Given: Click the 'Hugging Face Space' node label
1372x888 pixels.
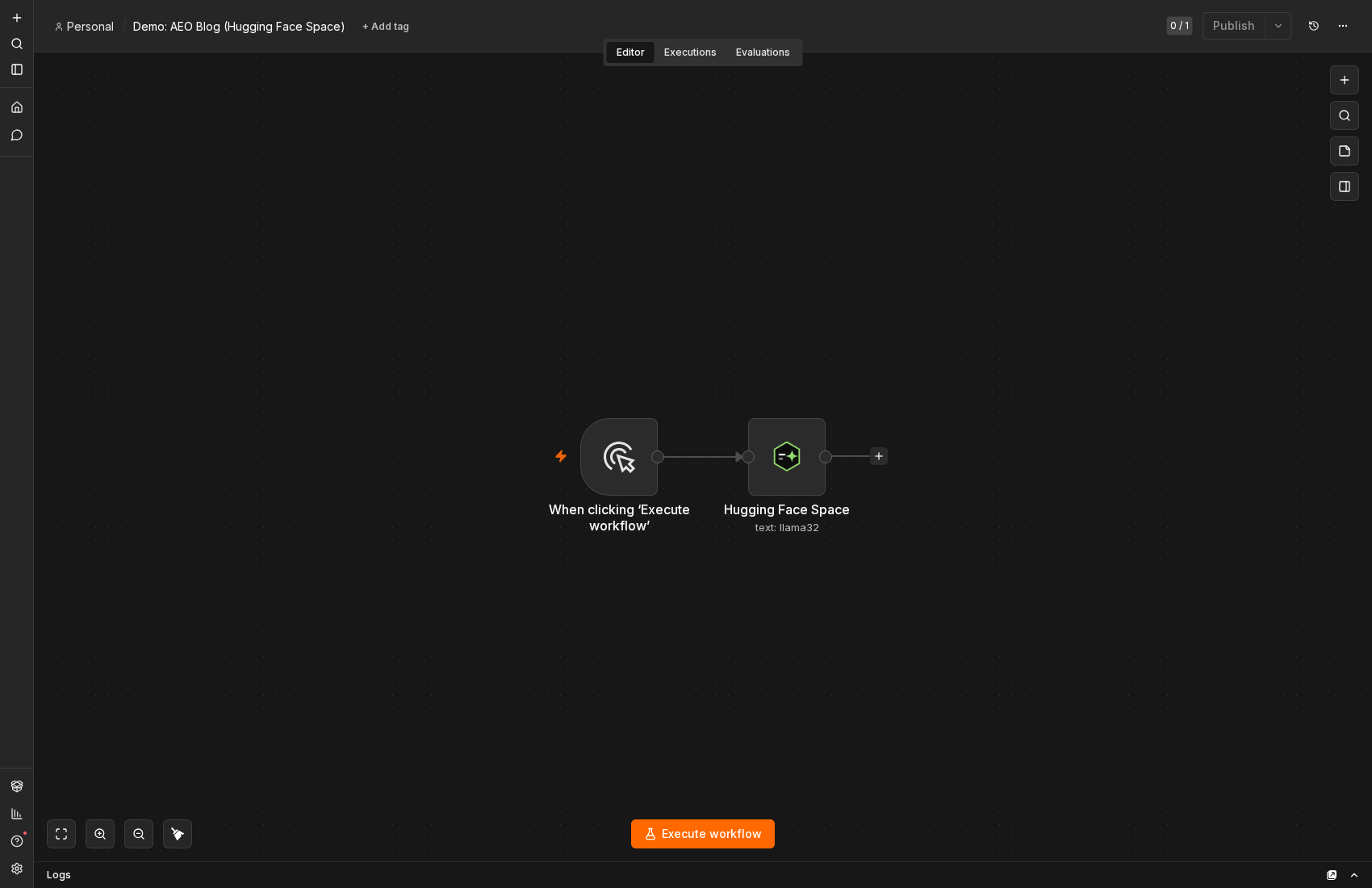Looking at the screenshot, I should 787,510.
